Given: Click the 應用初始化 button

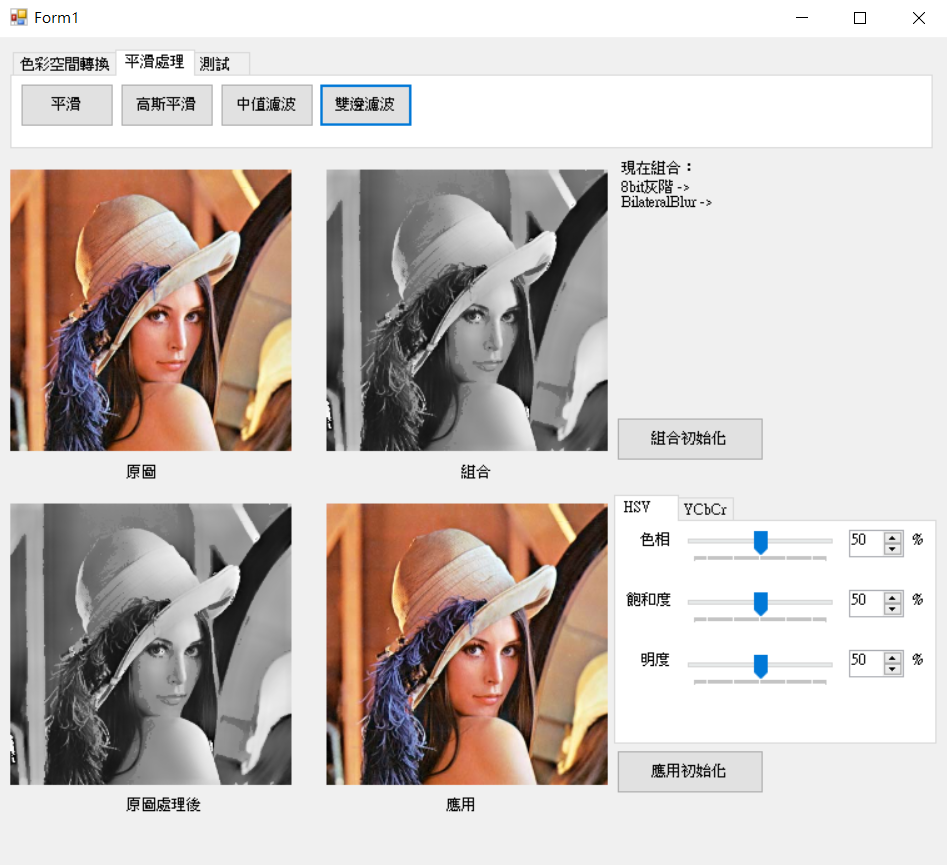Looking at the screenshot, I should click(690, 771).
